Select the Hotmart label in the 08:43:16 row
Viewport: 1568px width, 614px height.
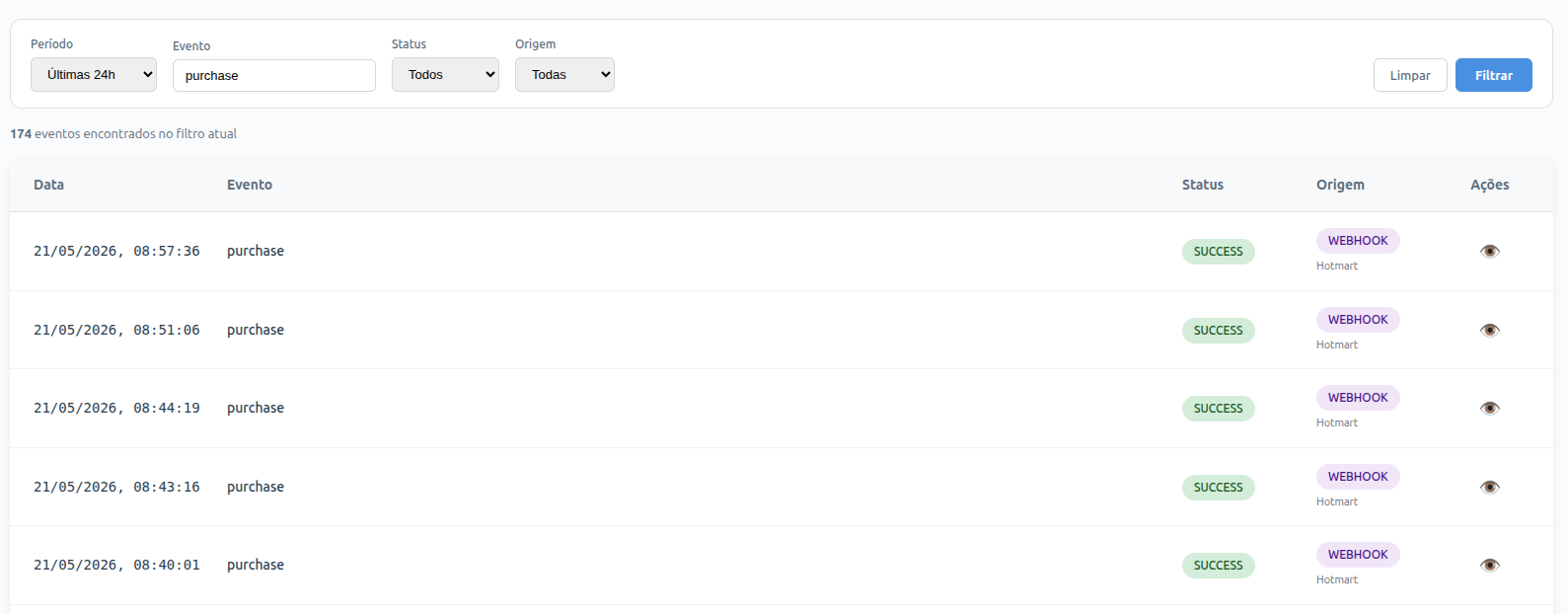[1337, 501]
